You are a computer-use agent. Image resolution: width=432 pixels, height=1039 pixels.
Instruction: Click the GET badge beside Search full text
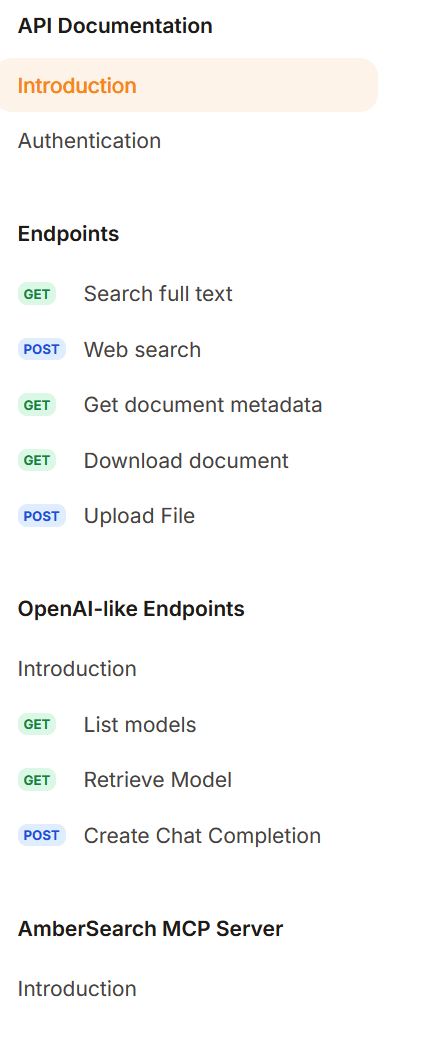point(37,294)
